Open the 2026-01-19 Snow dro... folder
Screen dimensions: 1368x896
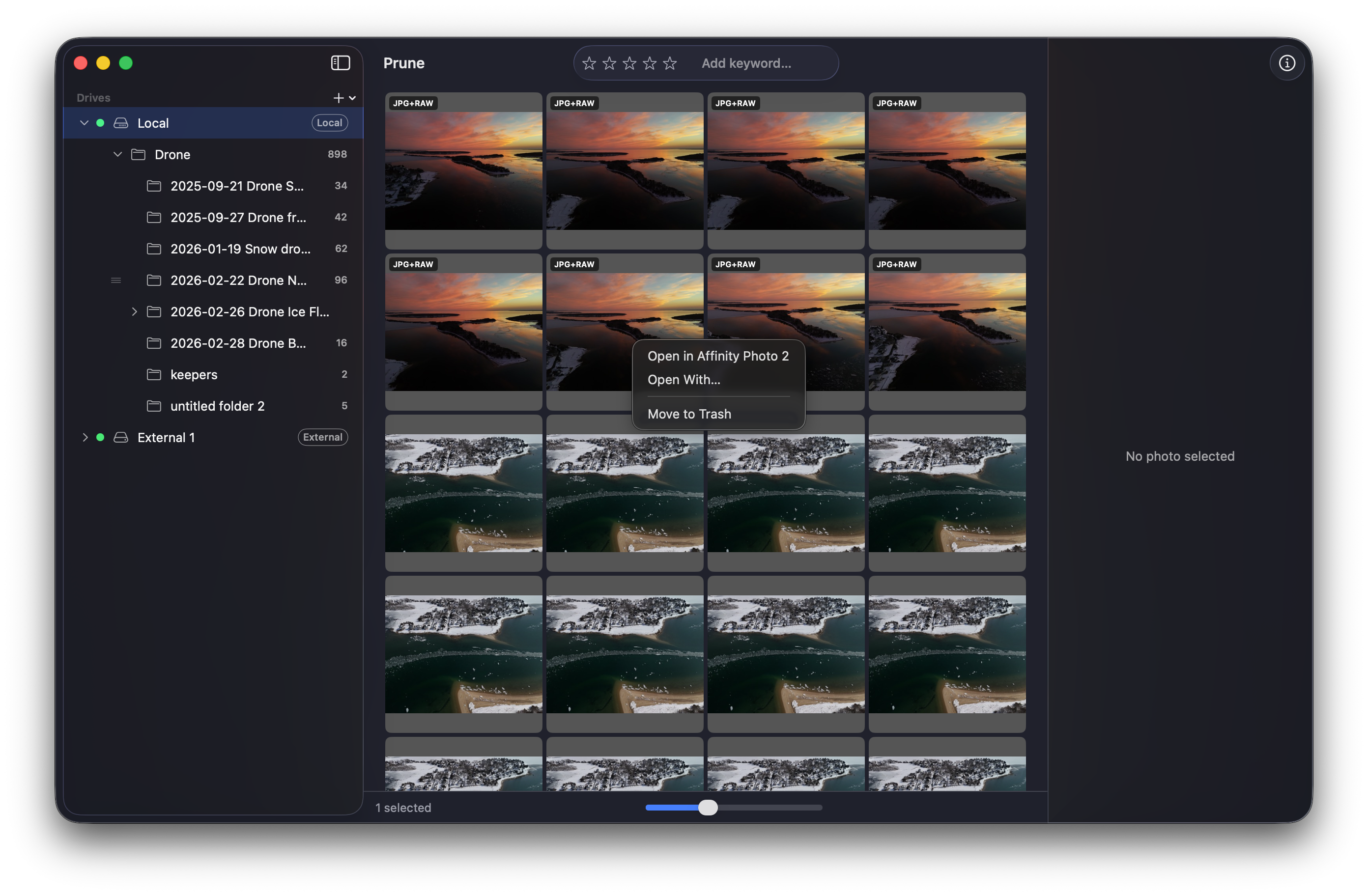point(240,248)
